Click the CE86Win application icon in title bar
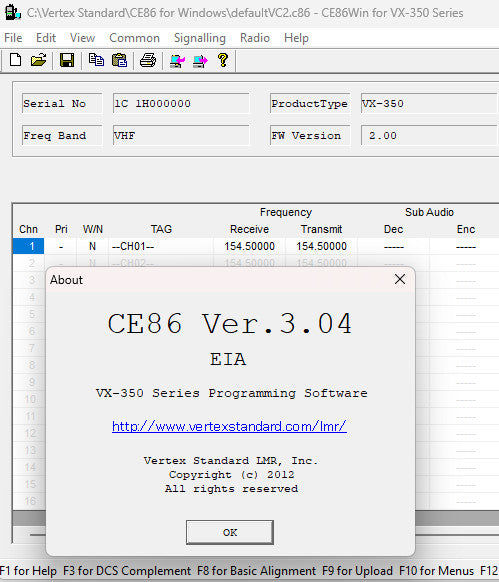Image resolution: width=499 pixels, height=582 pixels. [12, 13]
